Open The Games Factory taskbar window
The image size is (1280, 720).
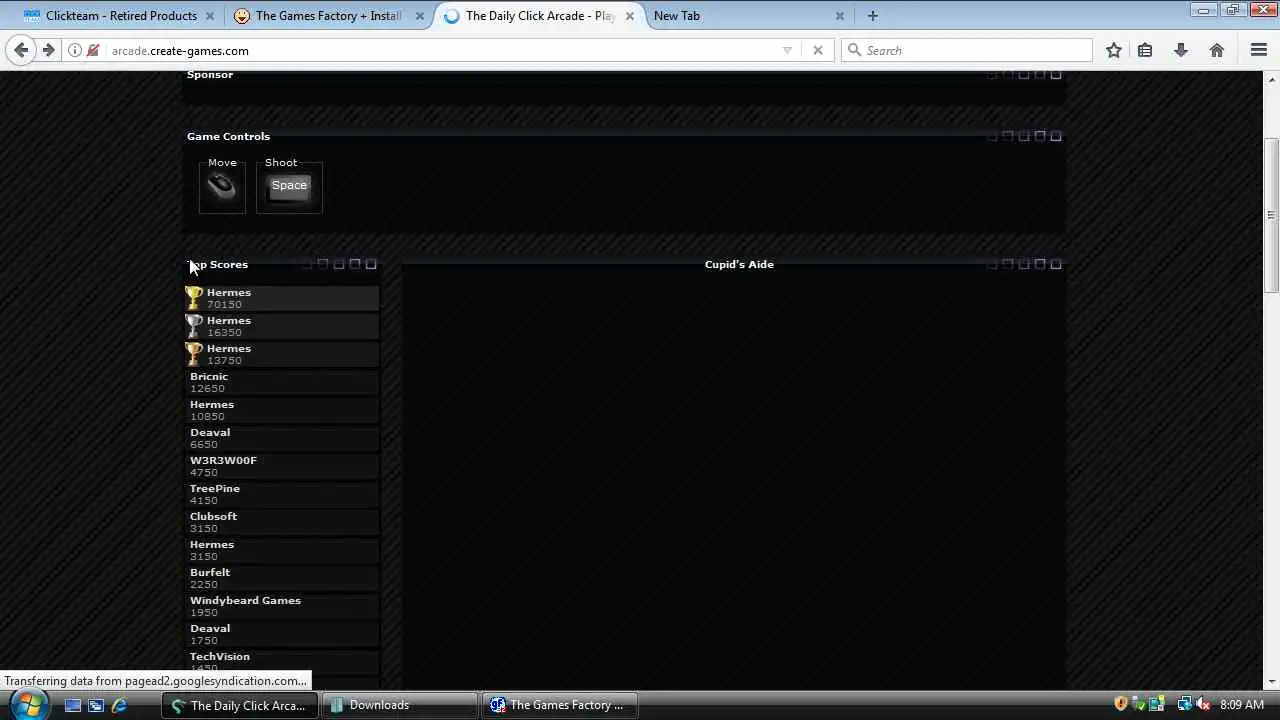coord(559,705)
